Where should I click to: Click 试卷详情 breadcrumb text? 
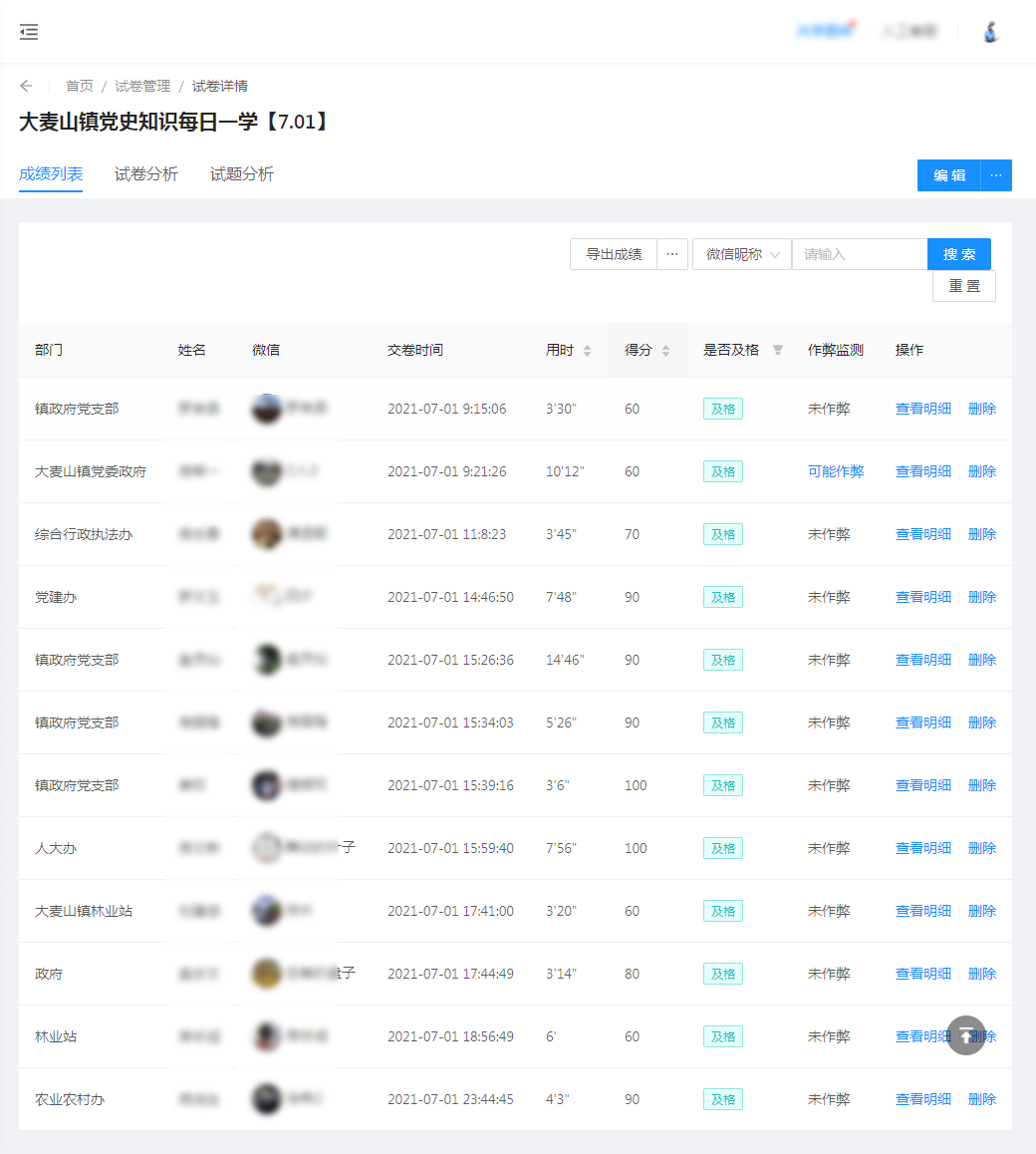(x=220, y=86)
